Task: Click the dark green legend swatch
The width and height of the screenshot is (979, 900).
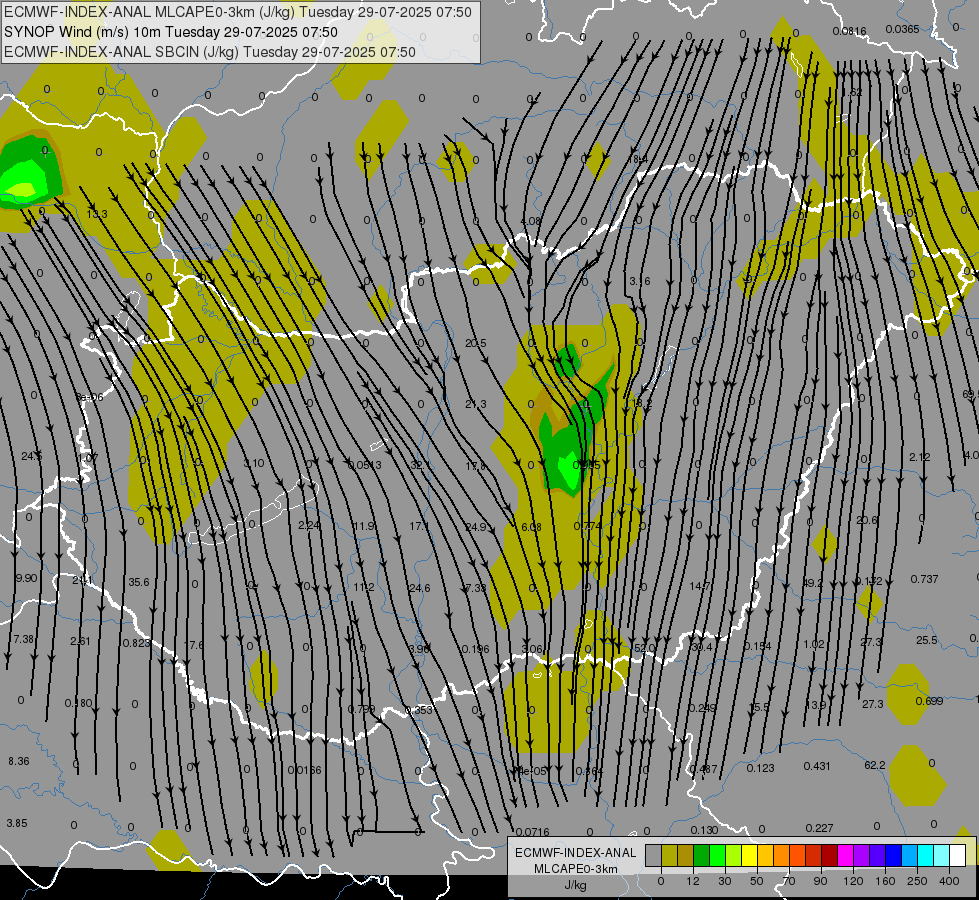Action: click(702, 855)
